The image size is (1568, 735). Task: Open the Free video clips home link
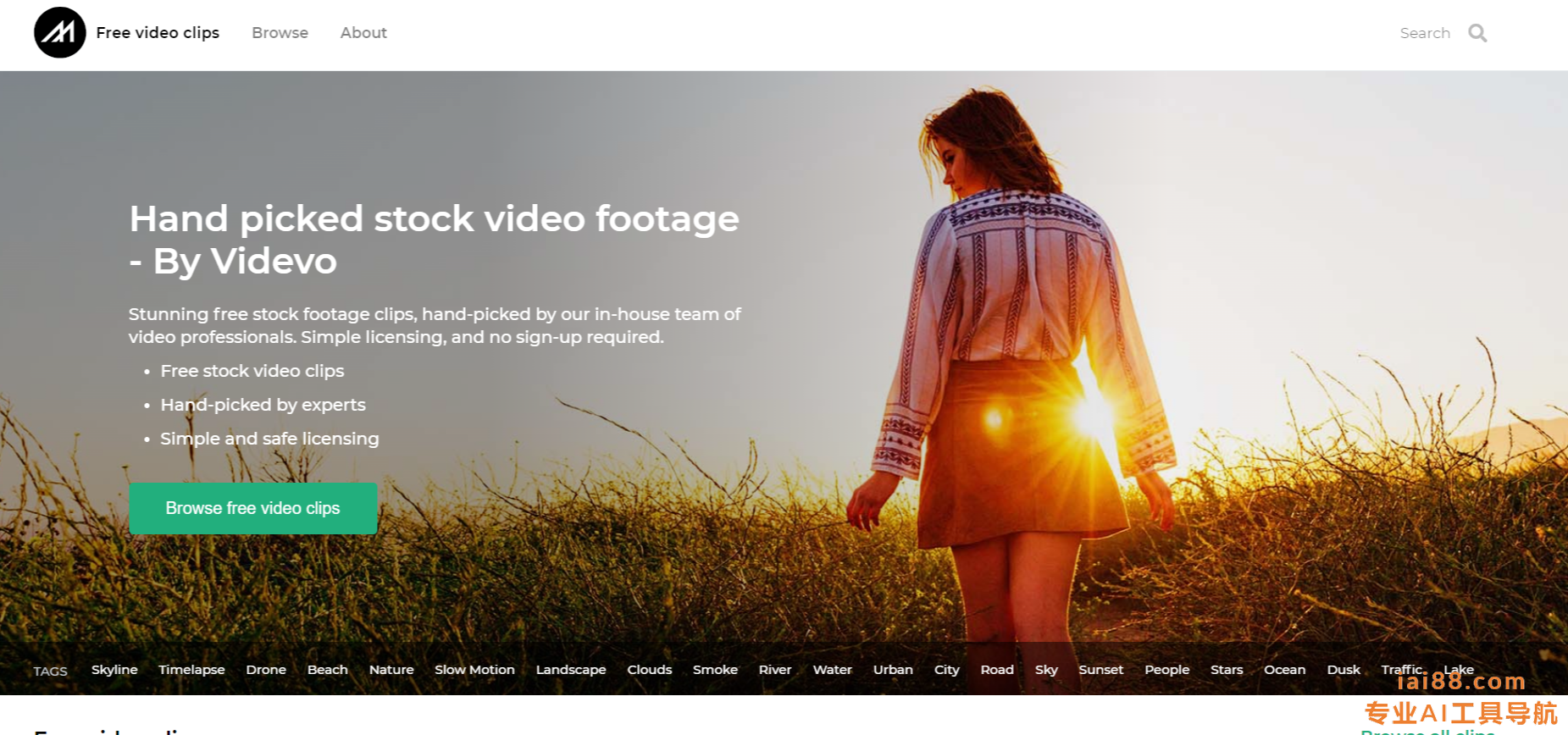(x=158, y=32)
